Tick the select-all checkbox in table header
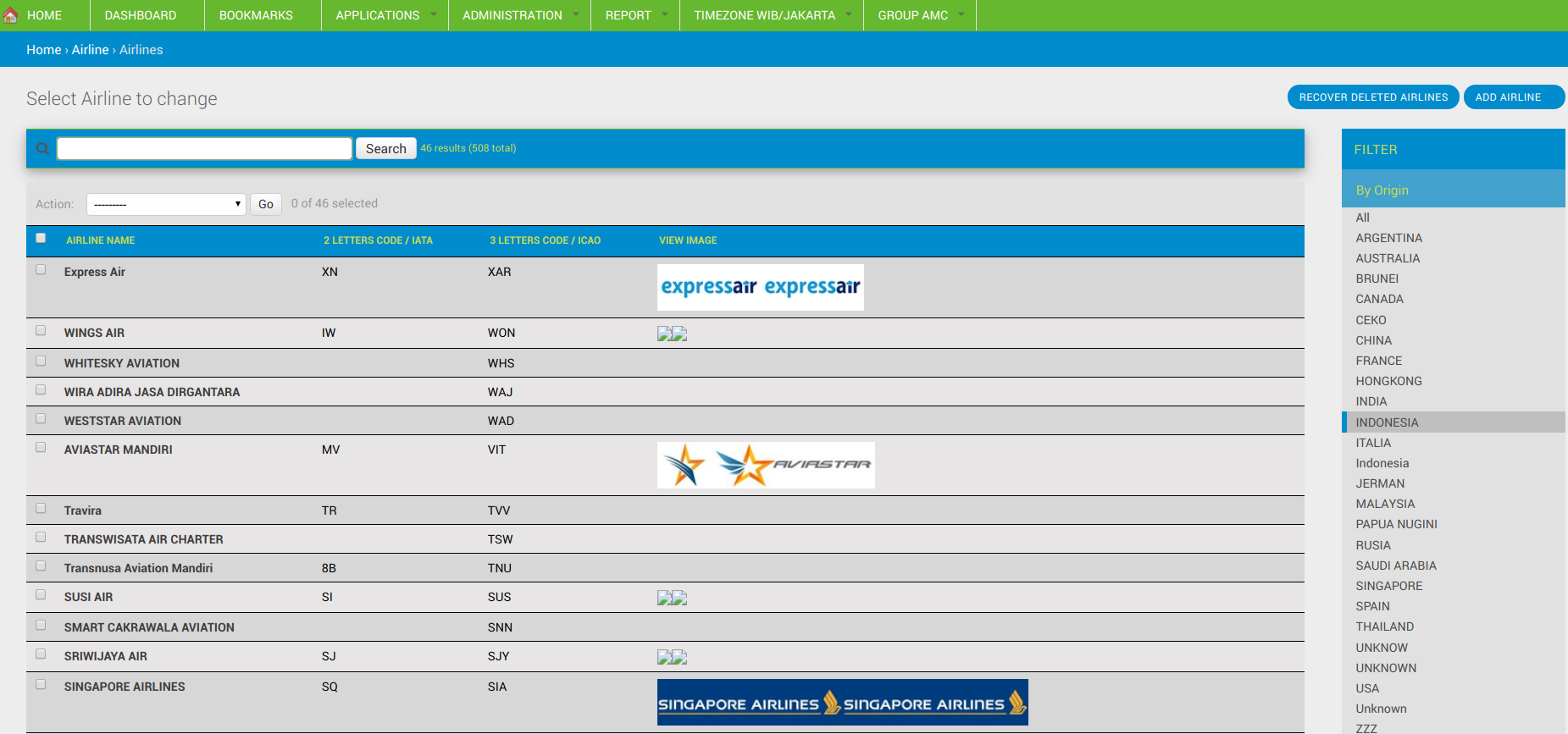Image resolution: width=1568 pixels, height=734 pixels. (41, 238)
